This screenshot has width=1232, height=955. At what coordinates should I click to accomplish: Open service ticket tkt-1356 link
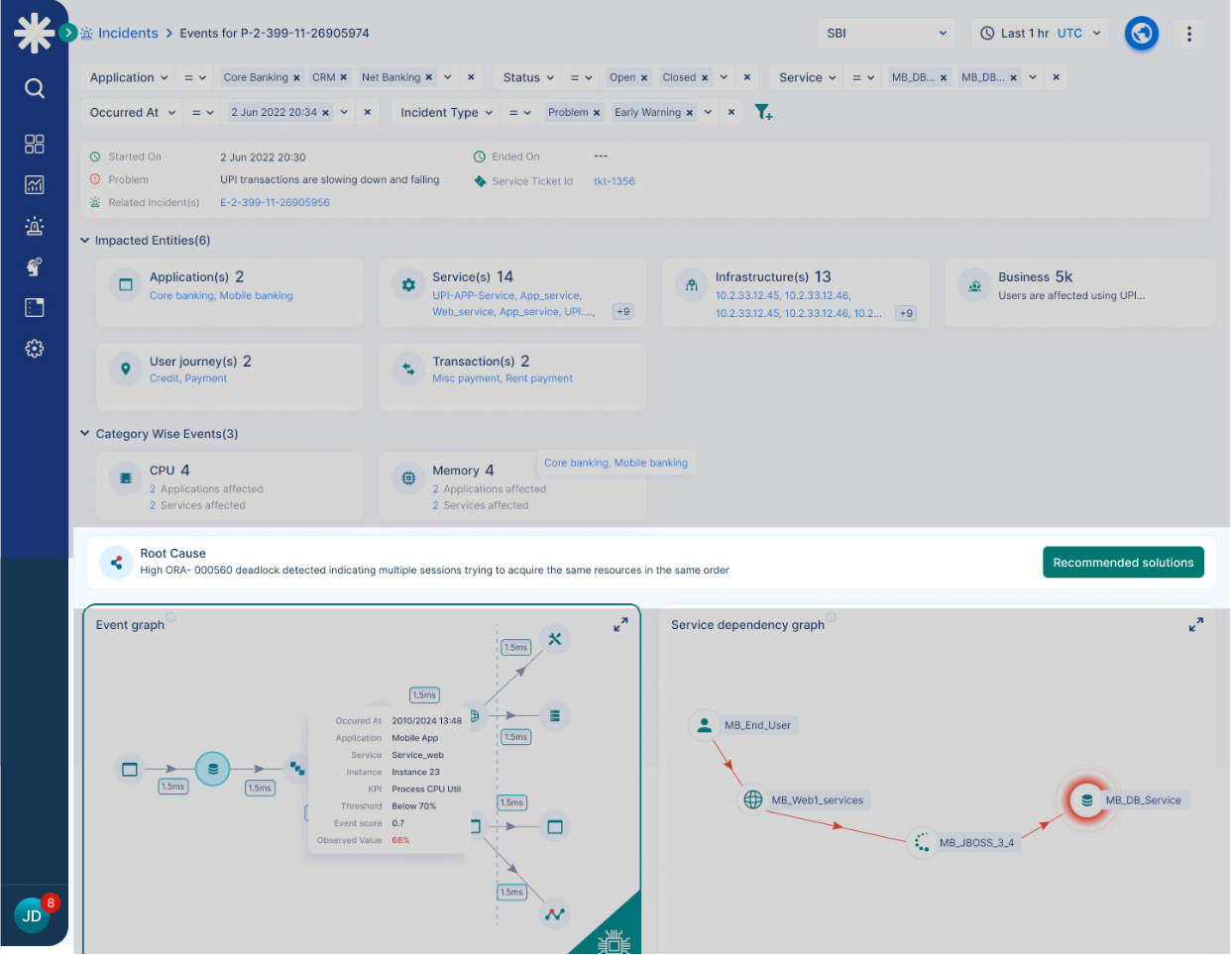pyautogui.click(x=615, y=182)
